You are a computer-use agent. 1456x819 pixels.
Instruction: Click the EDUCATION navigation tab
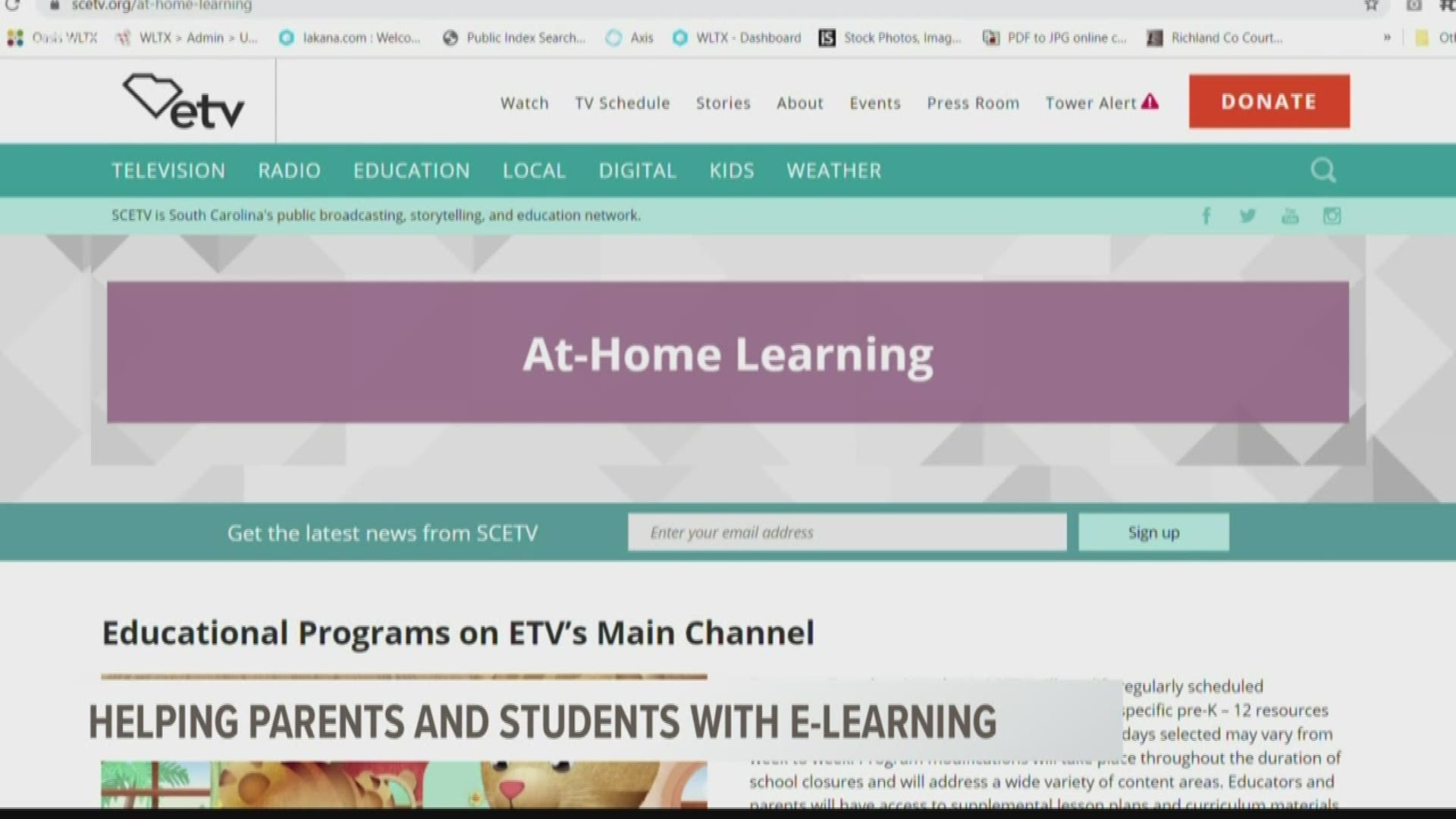[411, 170]
